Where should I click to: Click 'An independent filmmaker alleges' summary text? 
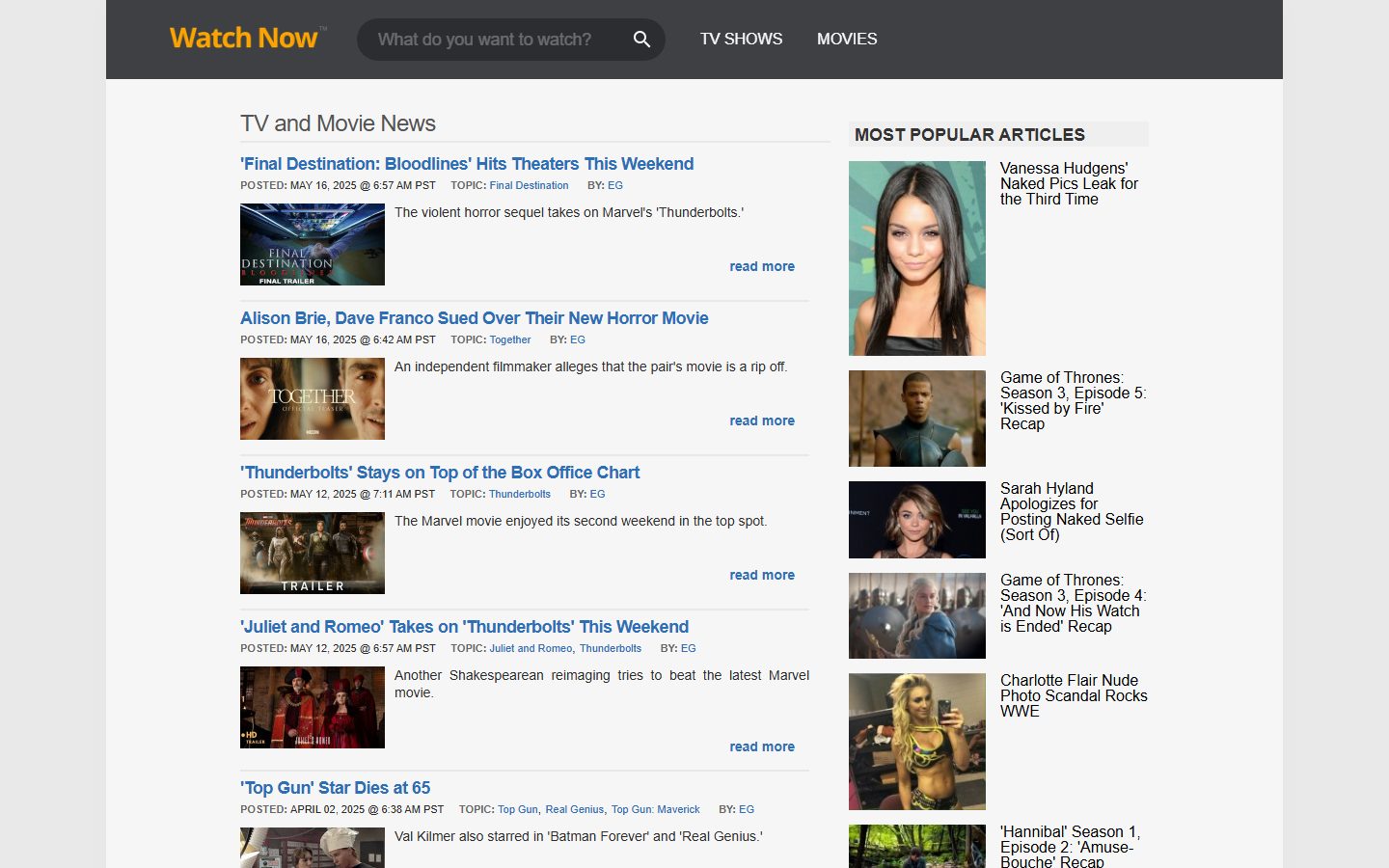(x=590, y=366)
